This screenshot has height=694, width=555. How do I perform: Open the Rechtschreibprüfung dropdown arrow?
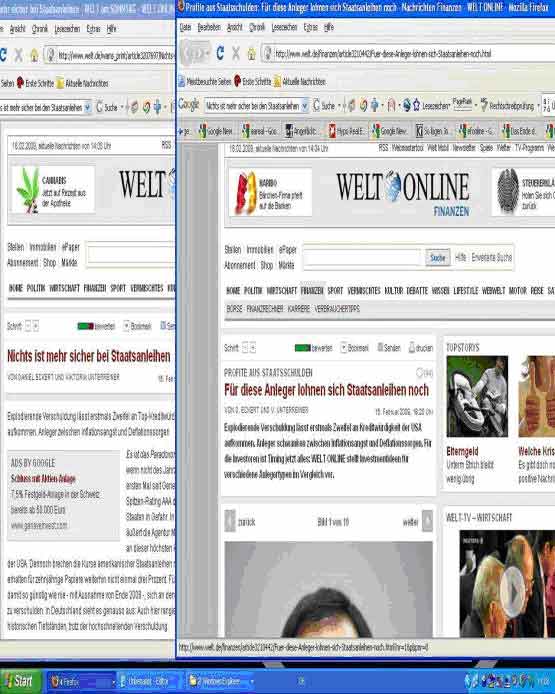click(538, 106)
